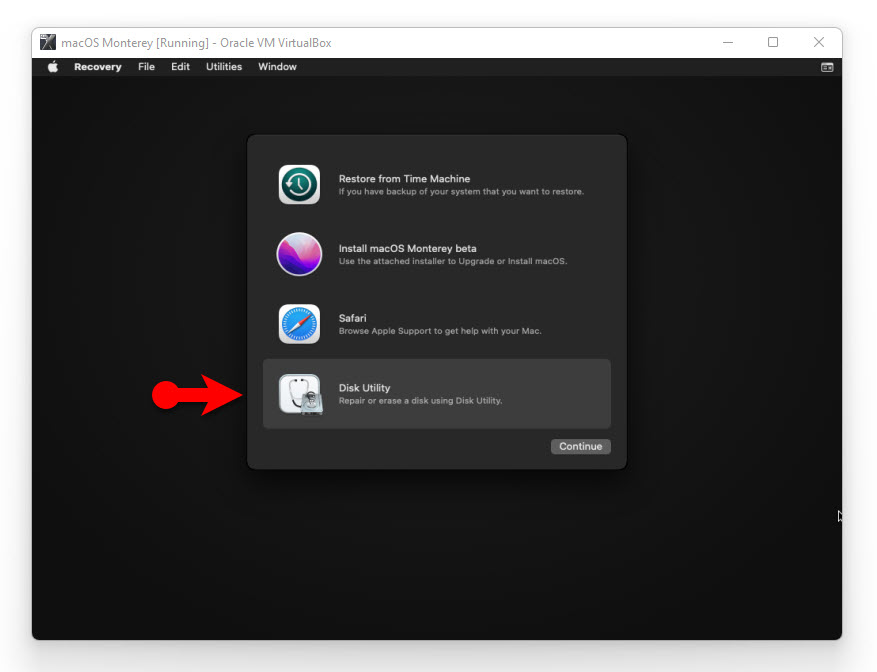Image resolution: width=877 pixels, height=672 pixels.
Task: Click 'Repair or erase a disk' description
Action: [x=421, y=401]
